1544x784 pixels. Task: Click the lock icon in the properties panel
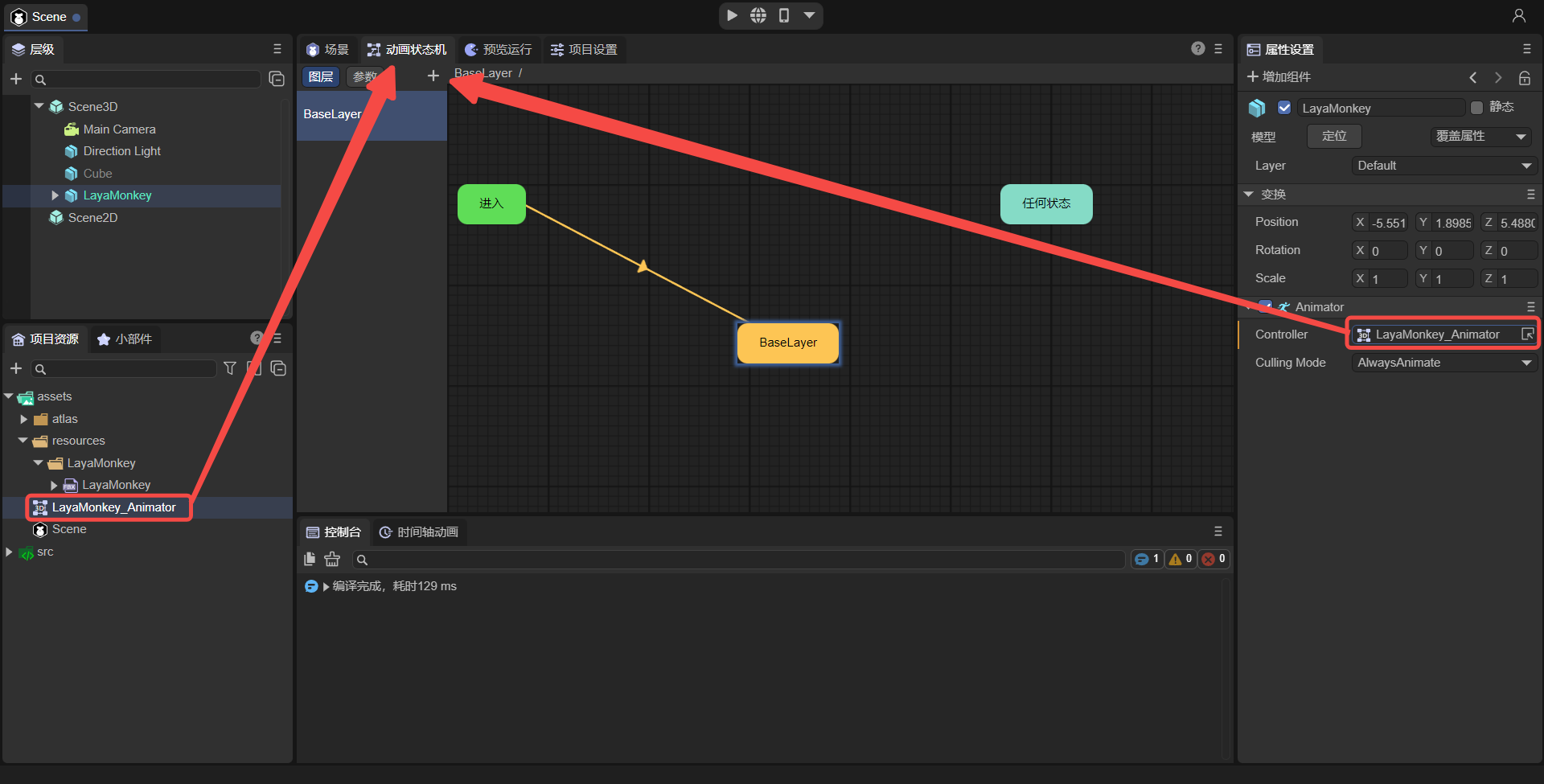click(1524, 78)
